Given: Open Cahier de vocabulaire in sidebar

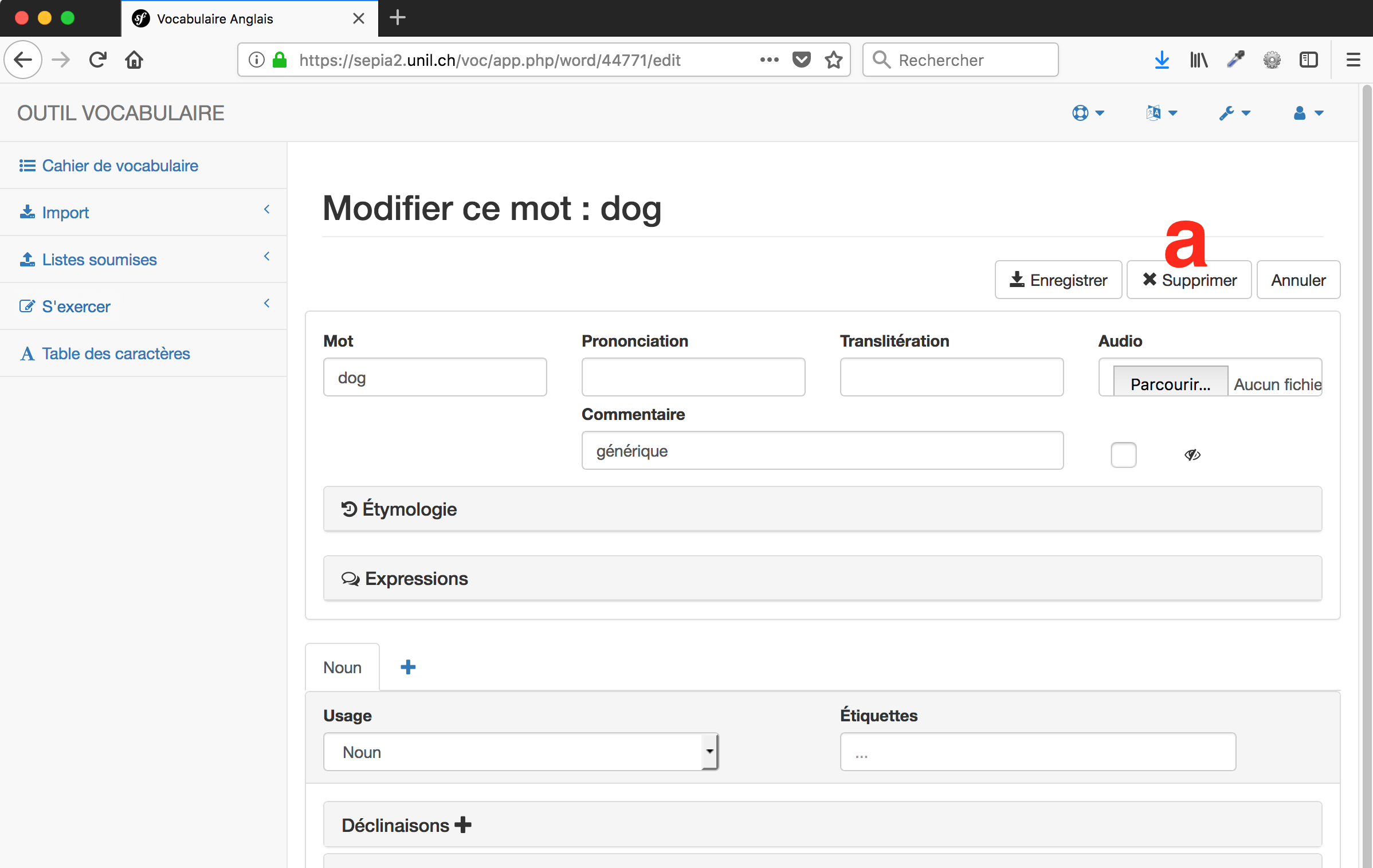Looking at the screenshot, I should (x=120, y=166).
